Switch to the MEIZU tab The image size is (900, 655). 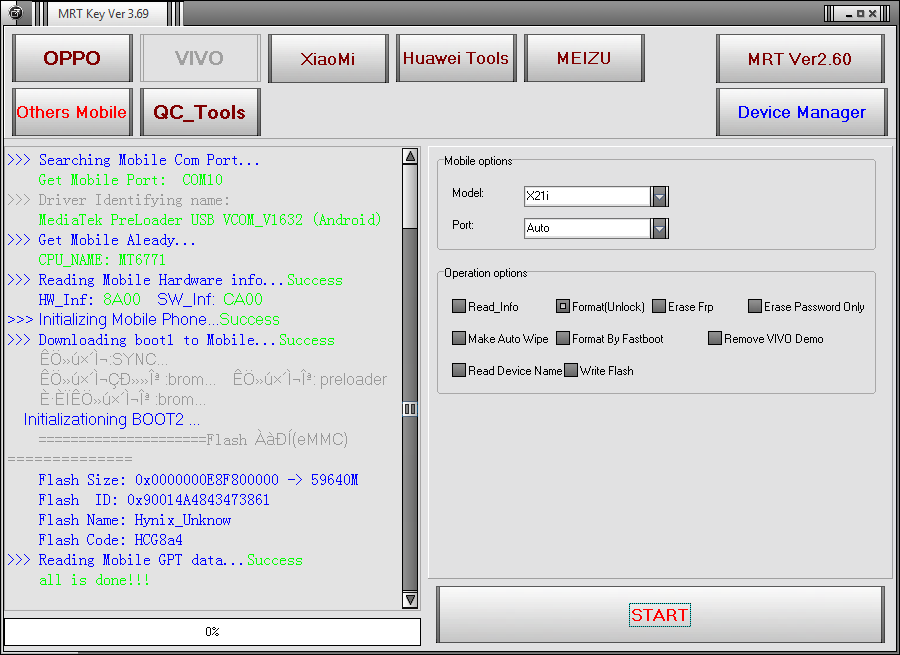tap(584, 58)
